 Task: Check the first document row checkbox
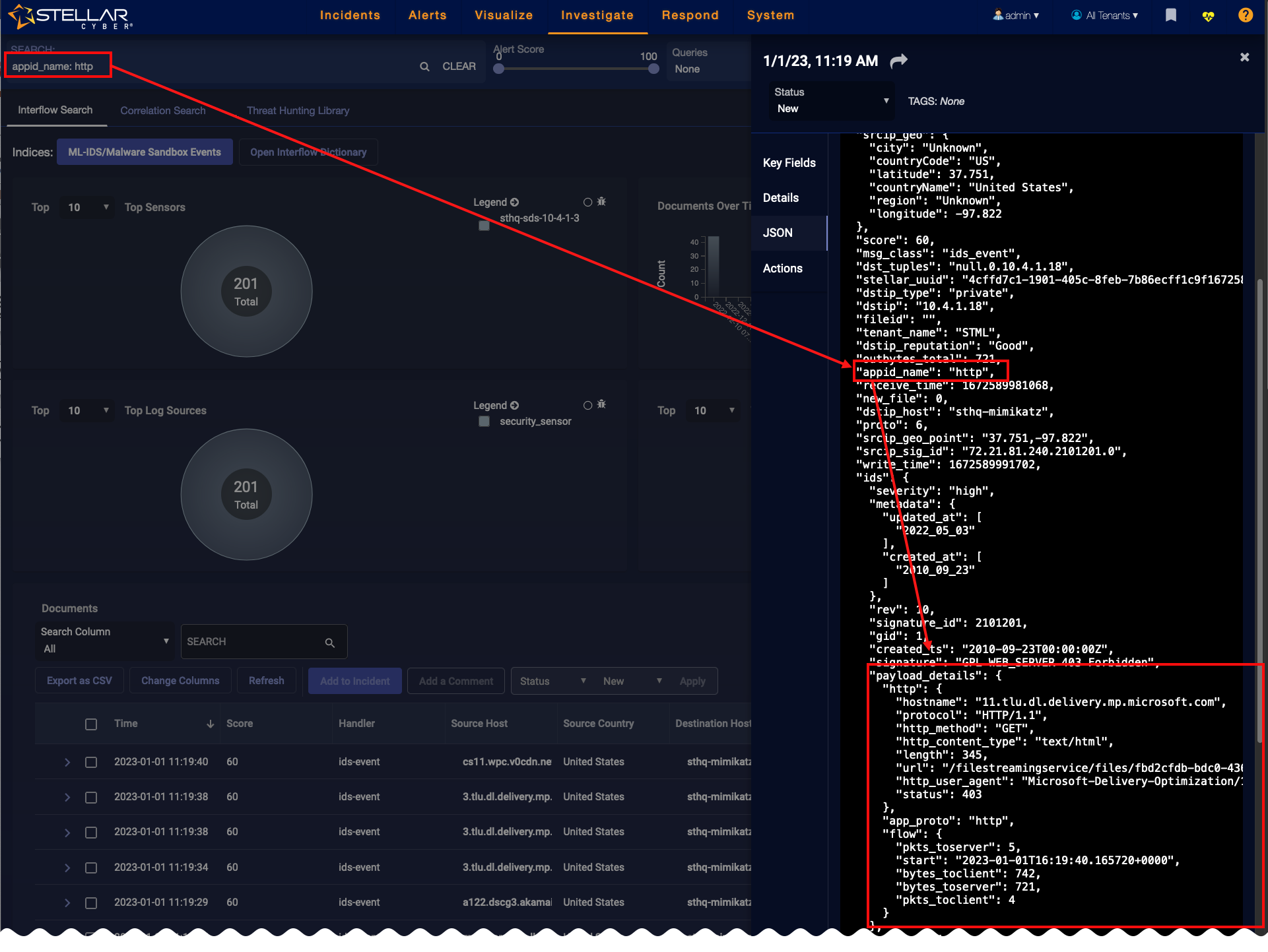(91, 762)
